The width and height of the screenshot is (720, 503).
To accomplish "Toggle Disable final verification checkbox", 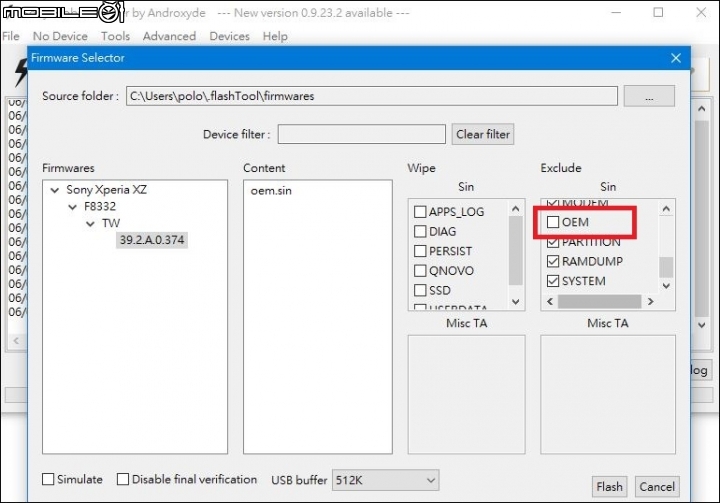I will tap(123, 479).
